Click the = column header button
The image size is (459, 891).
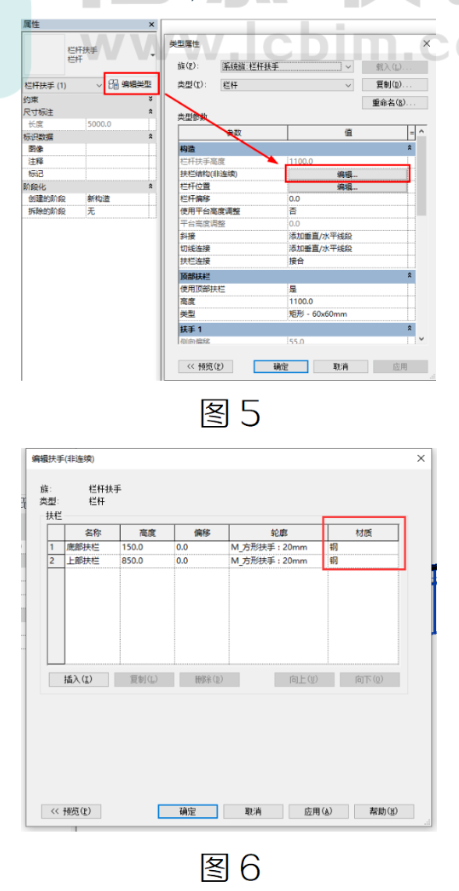[412, 132]
